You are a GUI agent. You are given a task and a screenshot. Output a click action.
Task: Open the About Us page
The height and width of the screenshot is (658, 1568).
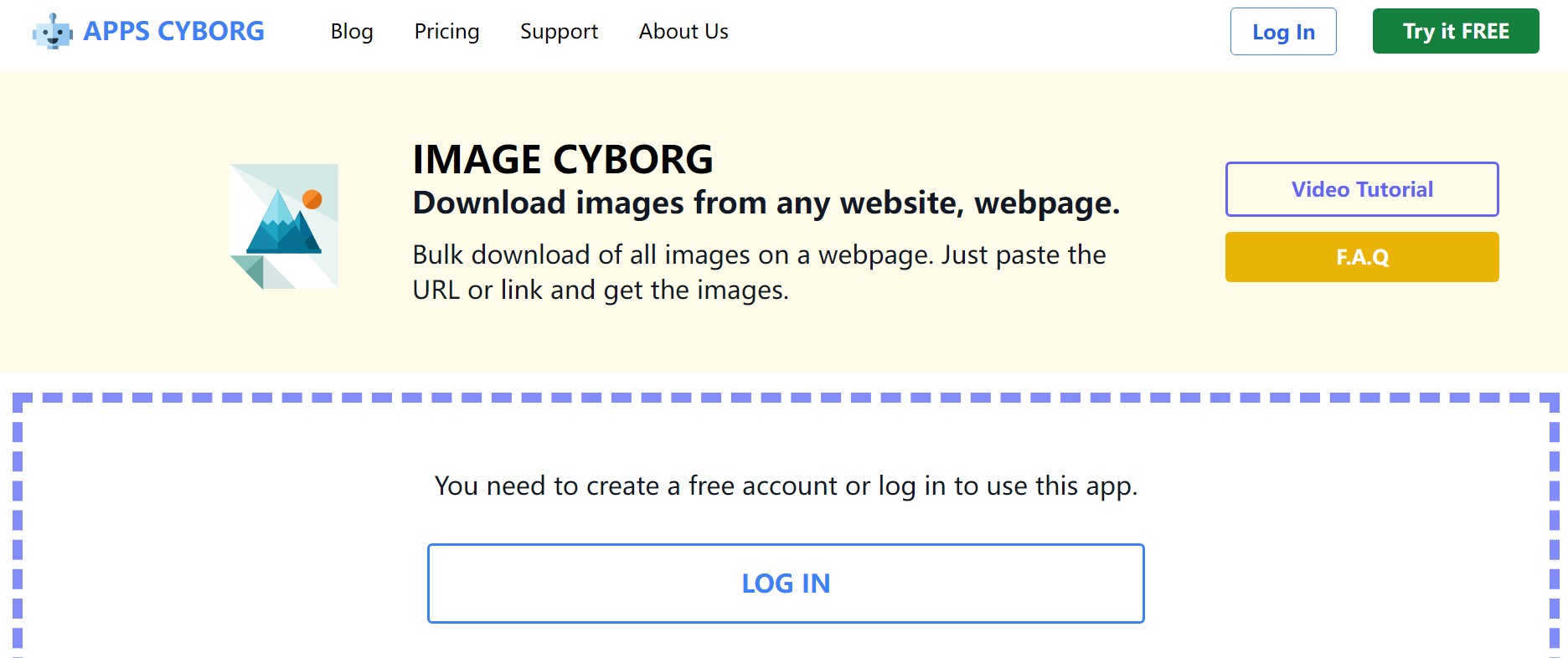683,32
